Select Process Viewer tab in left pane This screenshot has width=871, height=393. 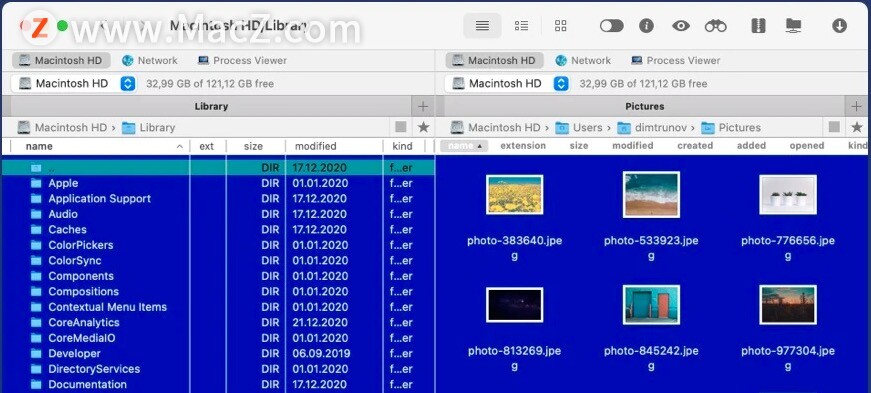pyautogui.click(x=242, y=61)
